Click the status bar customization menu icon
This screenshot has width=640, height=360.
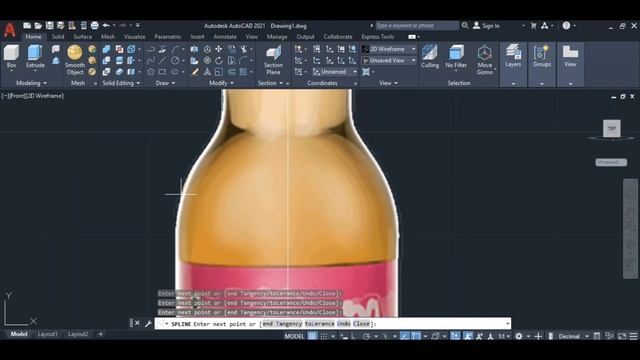pos(633,336)
